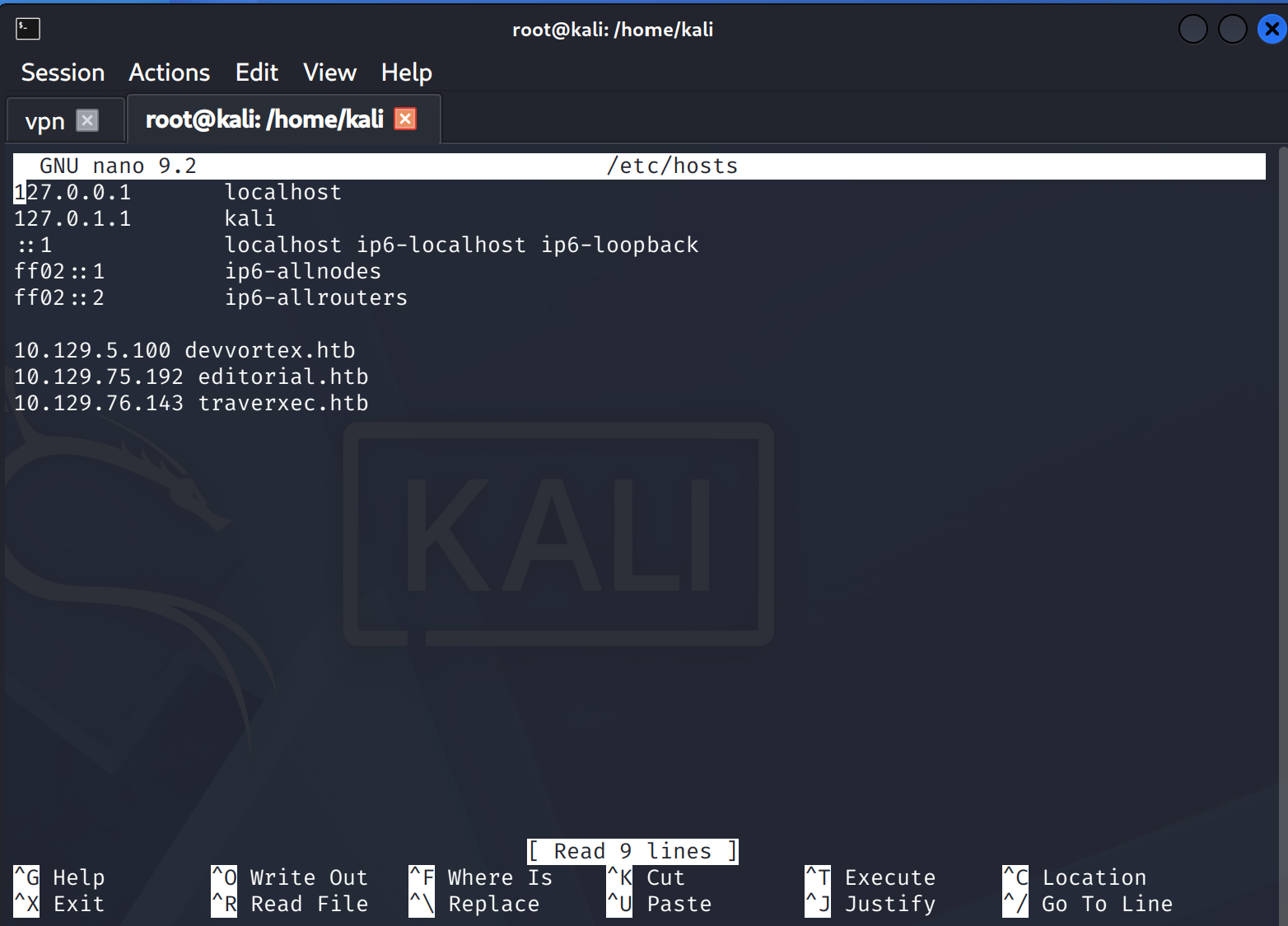Close the vpn tab

pos(87,120)
